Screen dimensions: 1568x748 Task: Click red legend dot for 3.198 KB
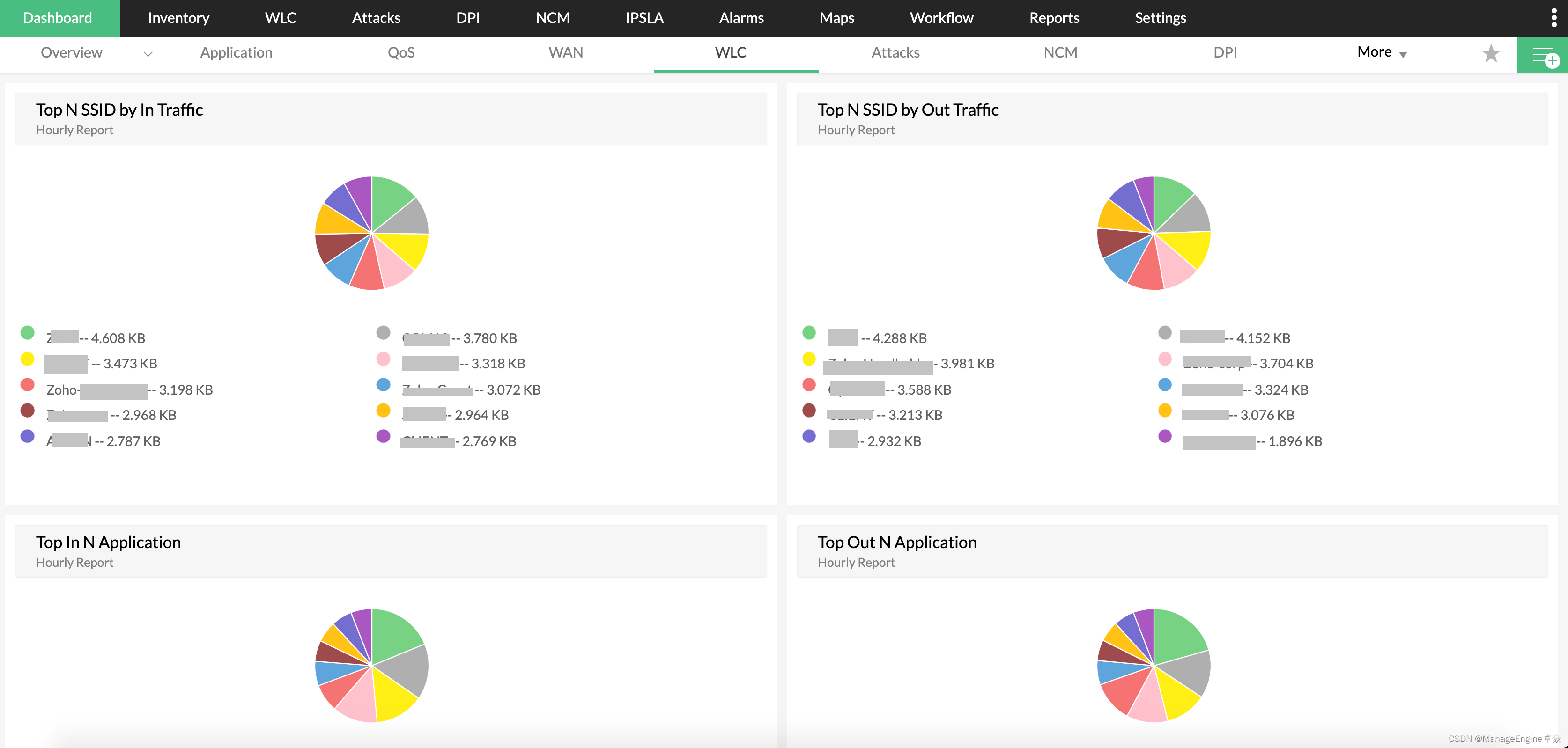27,384
